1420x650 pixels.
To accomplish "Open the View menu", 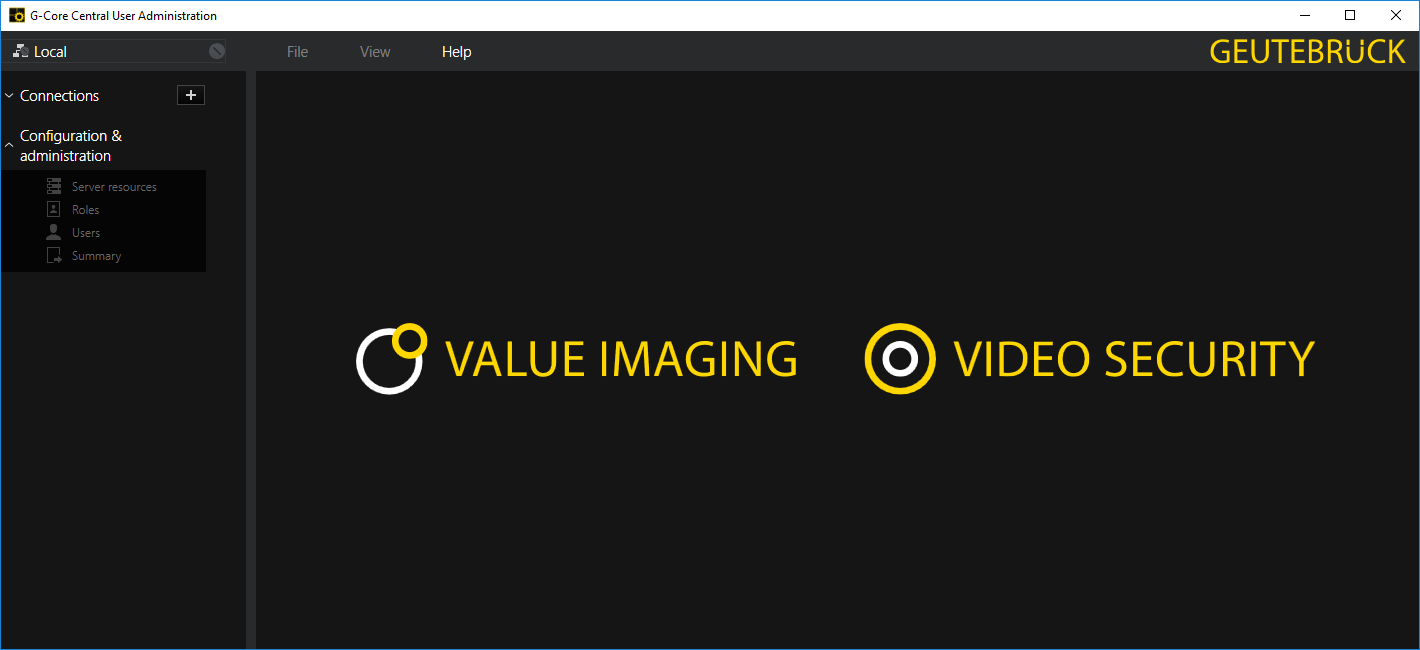I will pyautogui.click(x=375, y=52).
